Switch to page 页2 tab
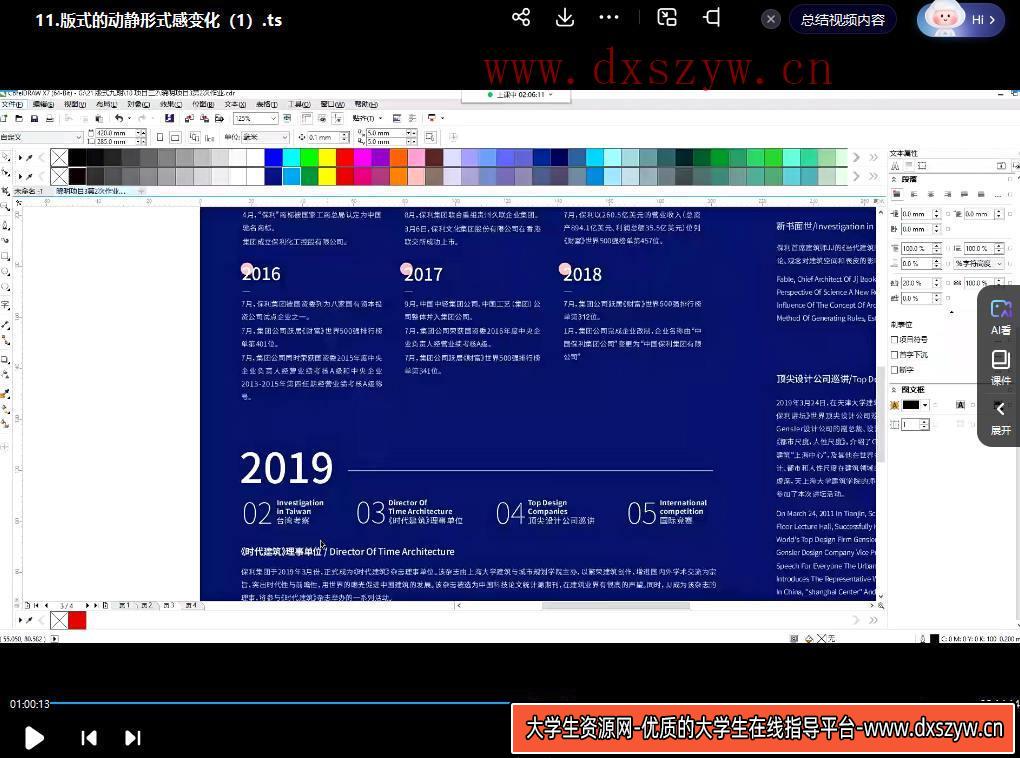The image size is (1020, 758). [146, 605]
